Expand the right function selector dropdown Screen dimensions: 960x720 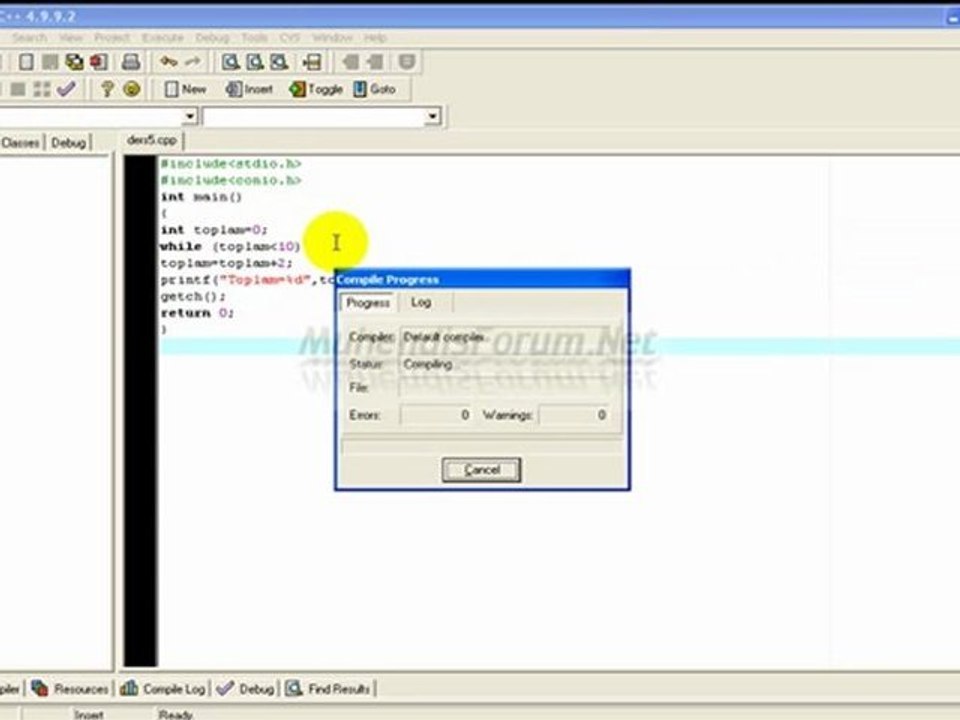pyautogui.click(x=433, y=116)
